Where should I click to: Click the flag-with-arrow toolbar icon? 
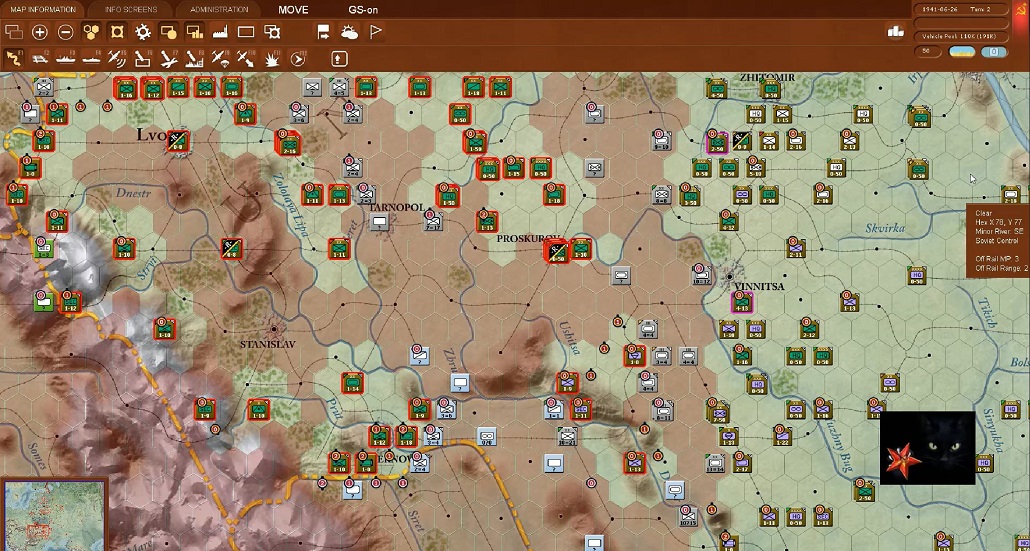[x=323, y=32]
